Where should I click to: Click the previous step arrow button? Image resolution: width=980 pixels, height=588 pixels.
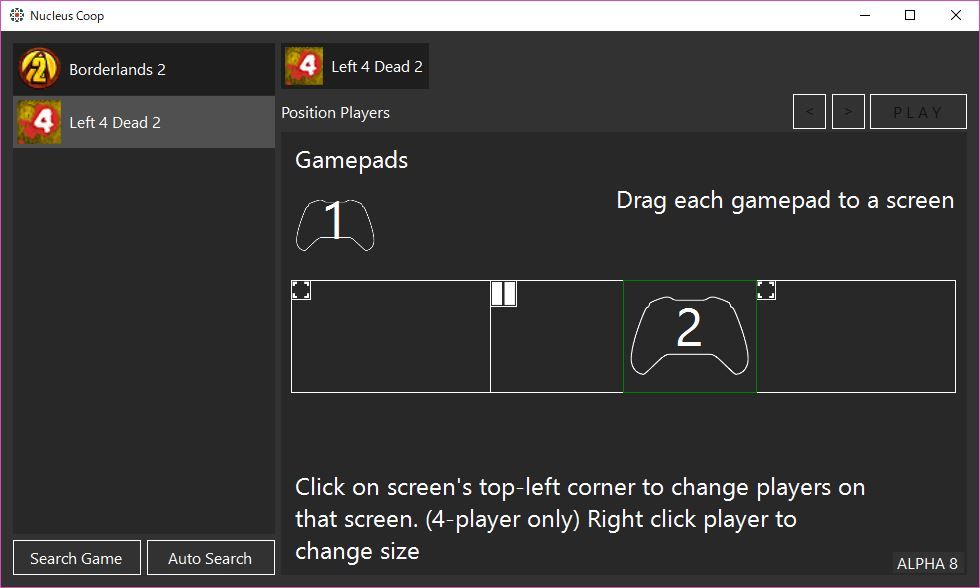coord(809,112)
